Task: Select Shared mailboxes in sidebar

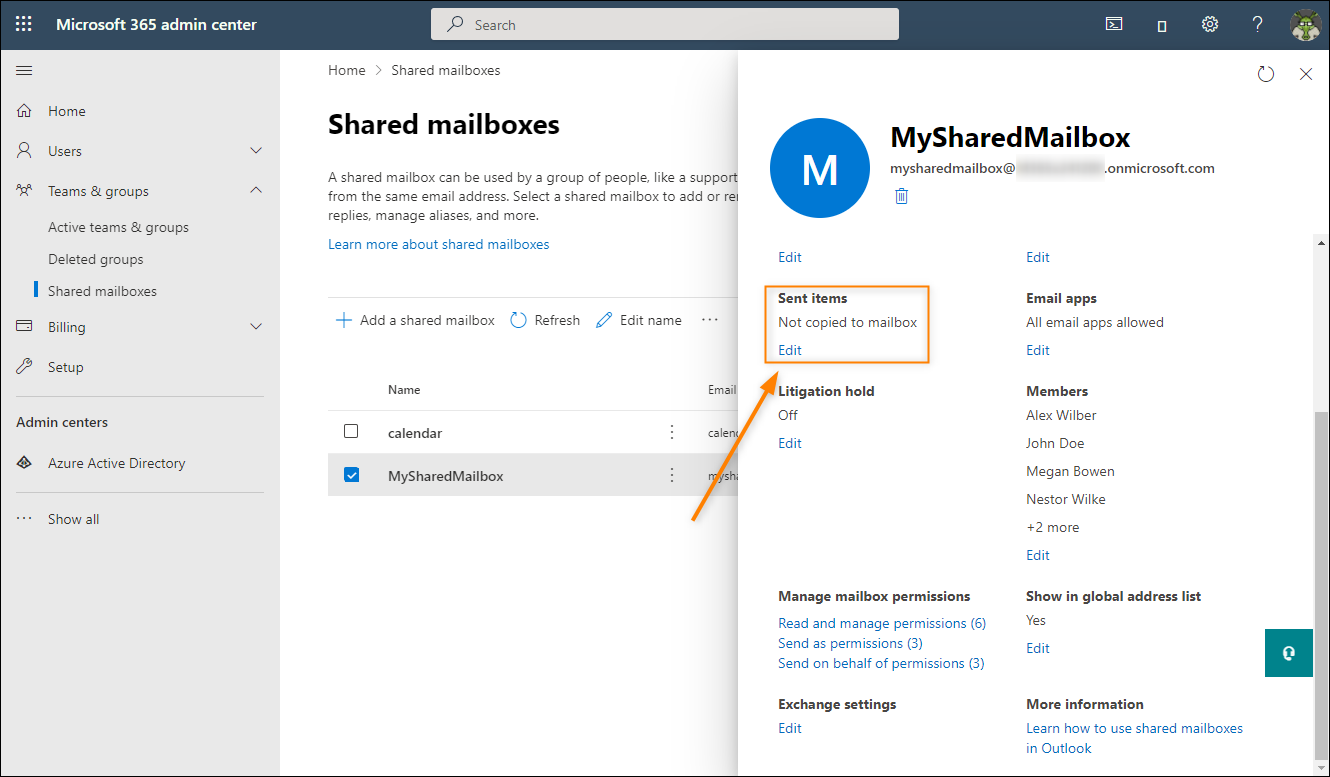Action: pyautogui.click(x=102, y=291)
